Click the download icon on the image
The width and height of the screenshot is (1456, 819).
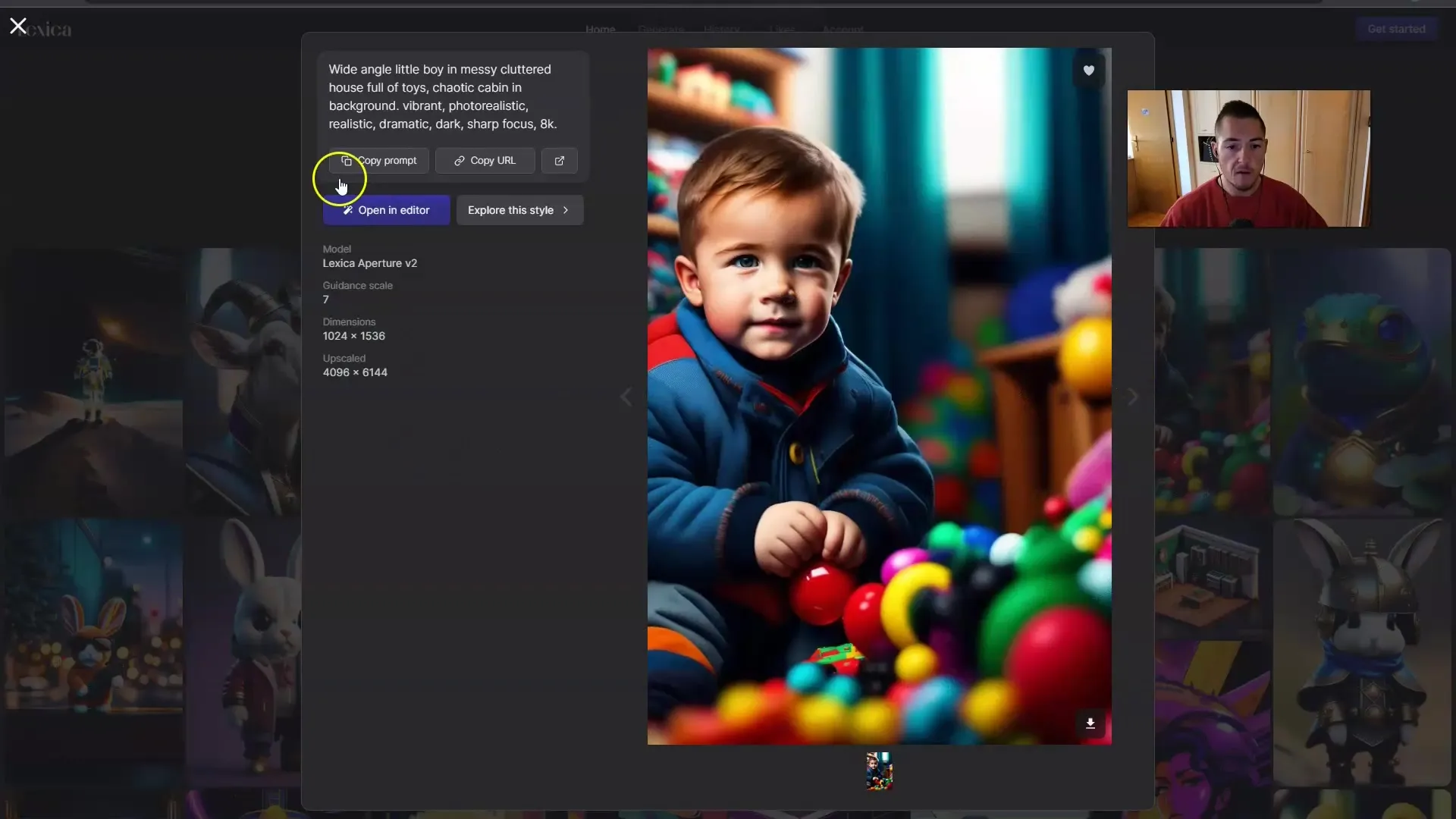click(x=1089, y=722)
